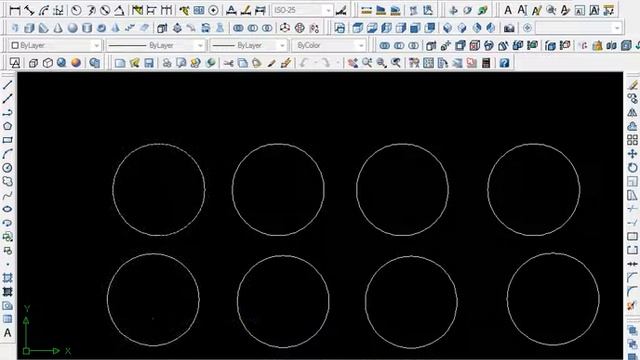Open the ByLayer color dropdown
The width and height of the screenshot is (640, 360).
pyautogui.click(x=56, y=45)
